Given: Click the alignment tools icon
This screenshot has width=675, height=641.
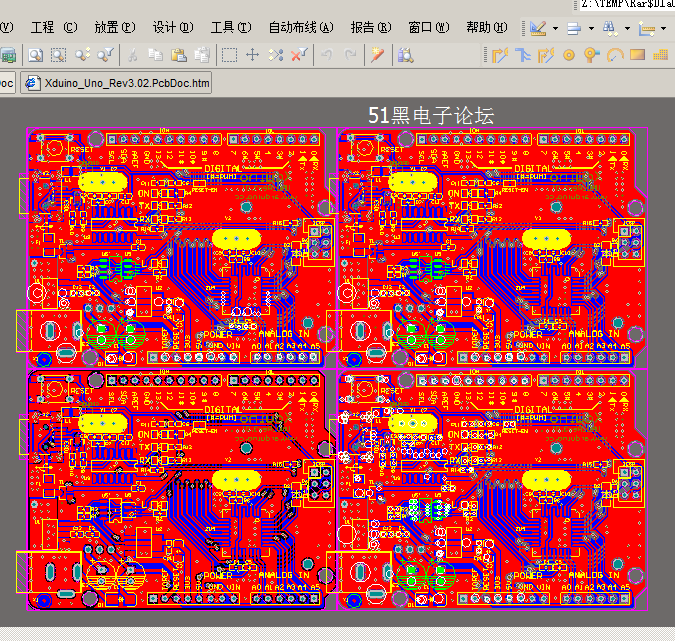Looking at the screenshot, I should [574, 28].
